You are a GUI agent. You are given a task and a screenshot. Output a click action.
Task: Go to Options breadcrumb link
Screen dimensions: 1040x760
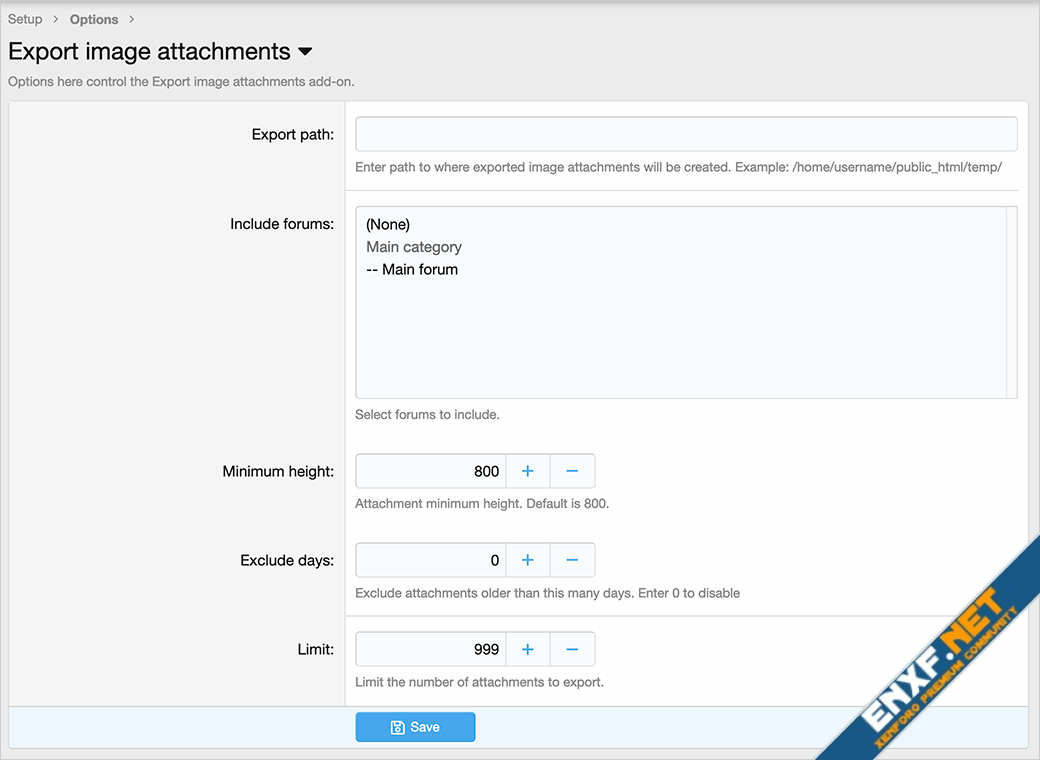coord(94,19)
